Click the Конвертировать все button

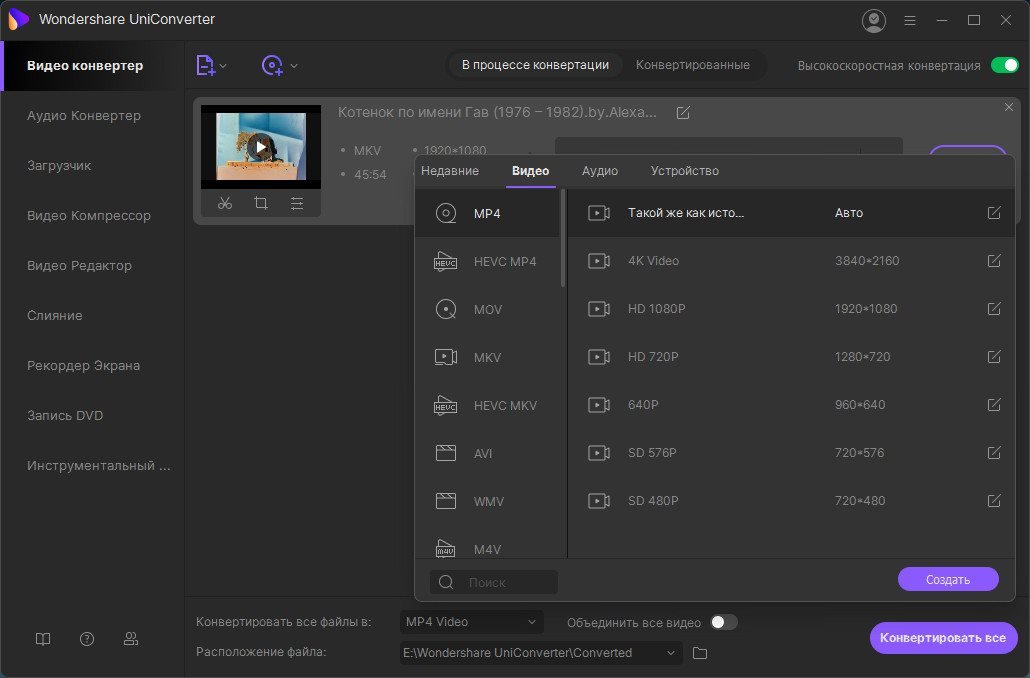(x=943, y=638)
